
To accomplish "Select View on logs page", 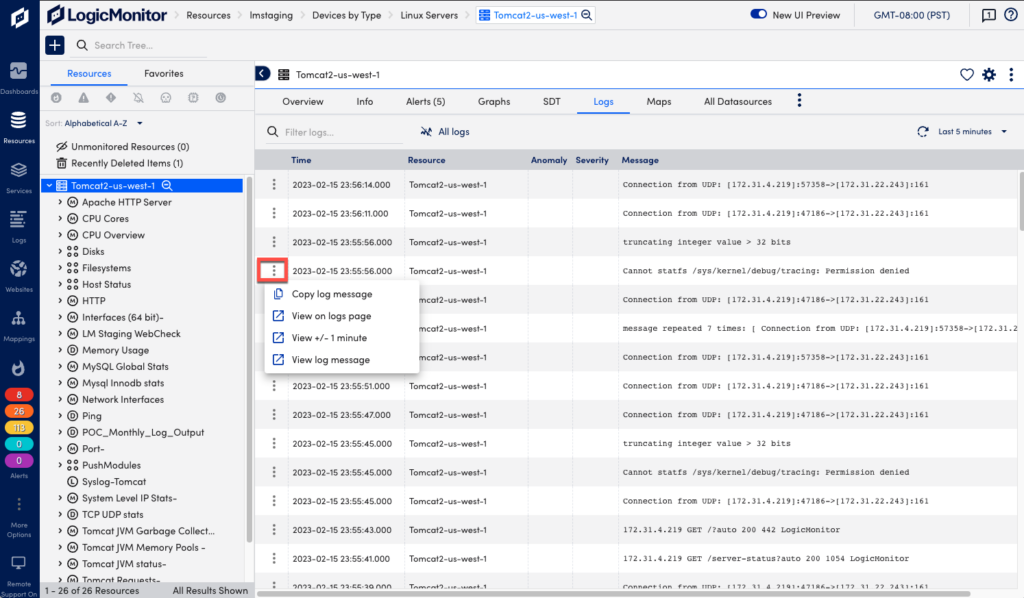I will [342, 316].
